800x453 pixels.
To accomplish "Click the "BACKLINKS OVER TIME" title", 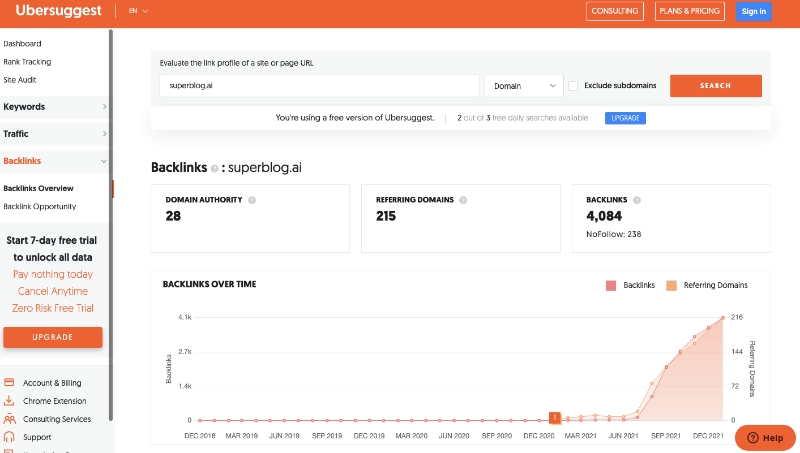I will (x=210, y=284).
